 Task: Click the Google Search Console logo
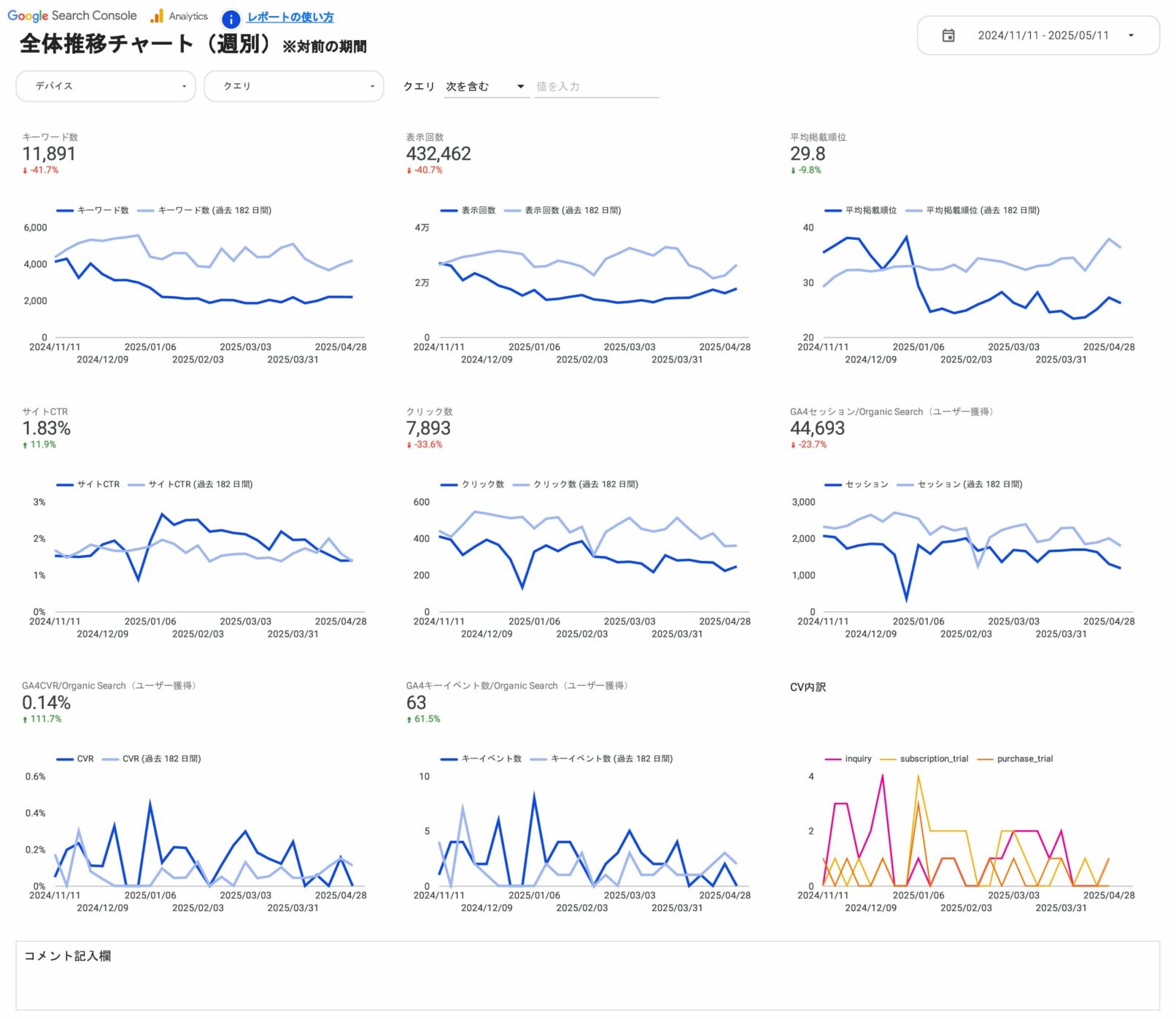coord(71,15)
